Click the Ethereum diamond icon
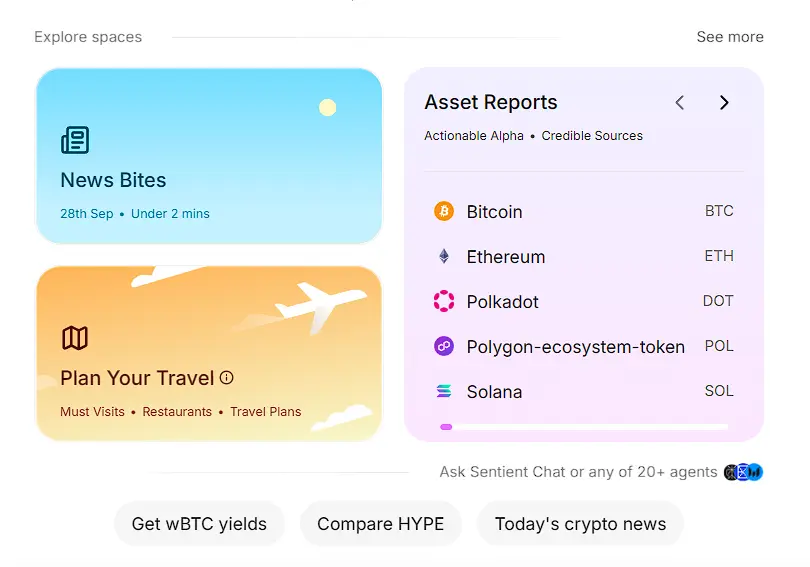 444,256
